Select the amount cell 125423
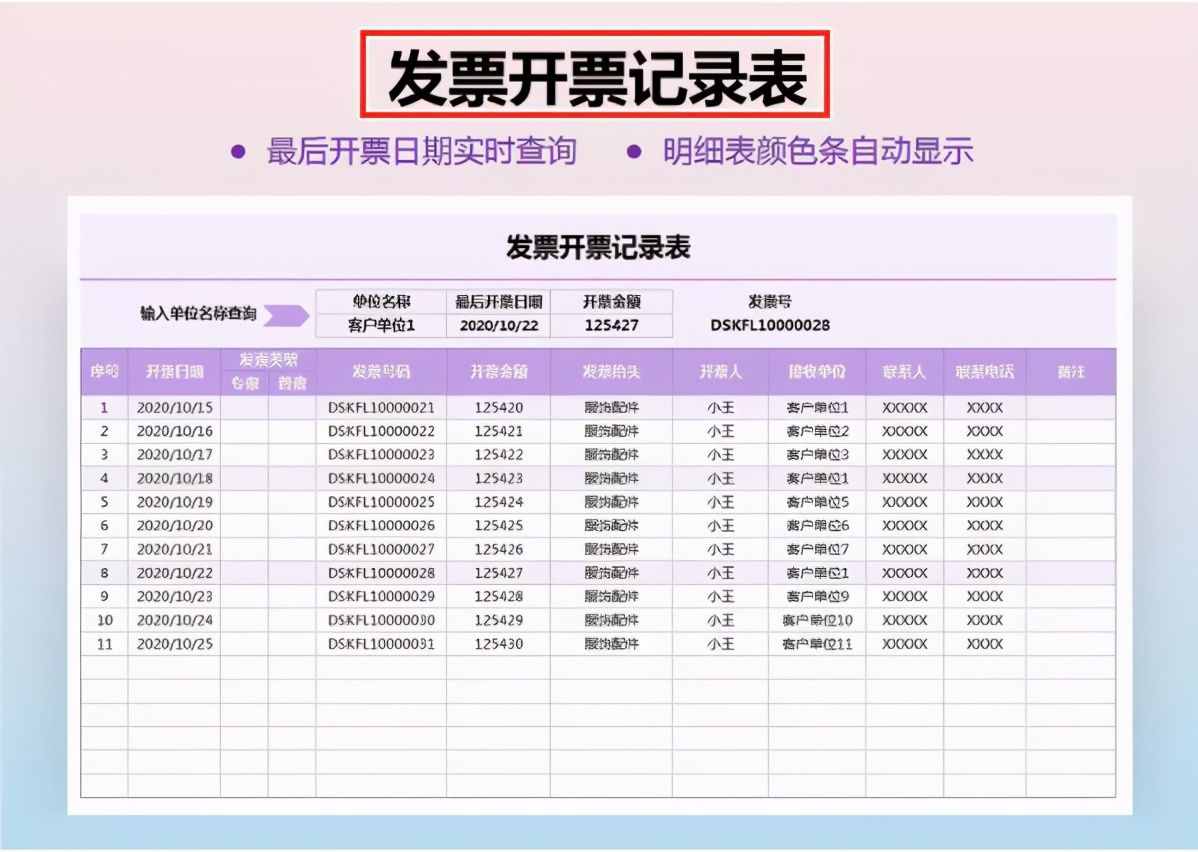 pyautogui.click(x=498, y=479)
